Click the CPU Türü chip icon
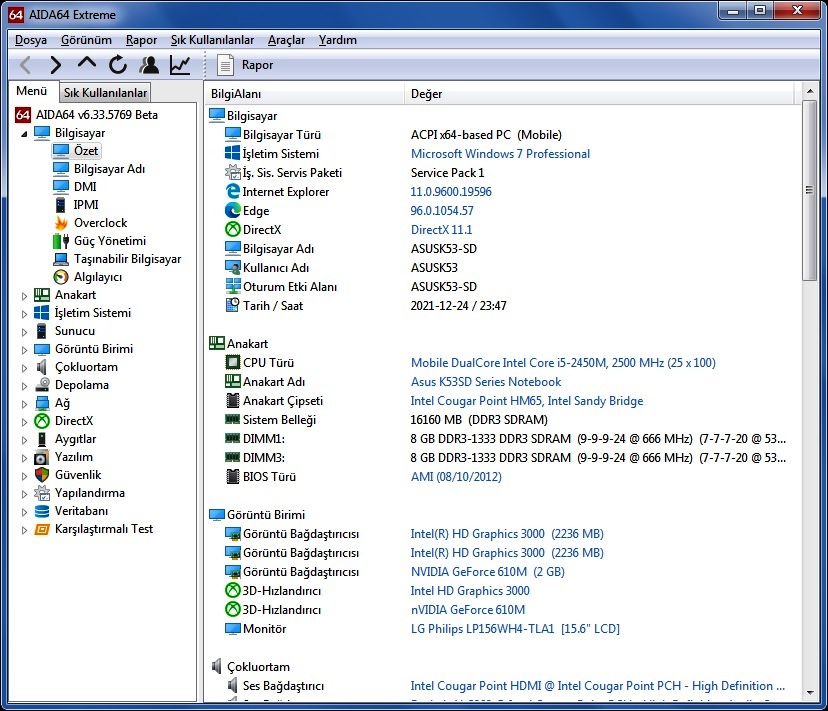828x711 pixels. [233, 362]
